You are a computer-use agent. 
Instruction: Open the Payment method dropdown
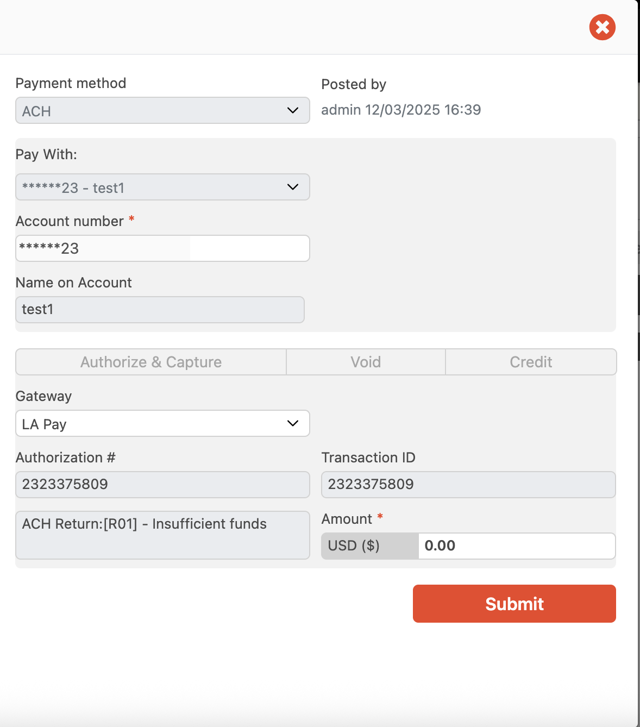150,110
